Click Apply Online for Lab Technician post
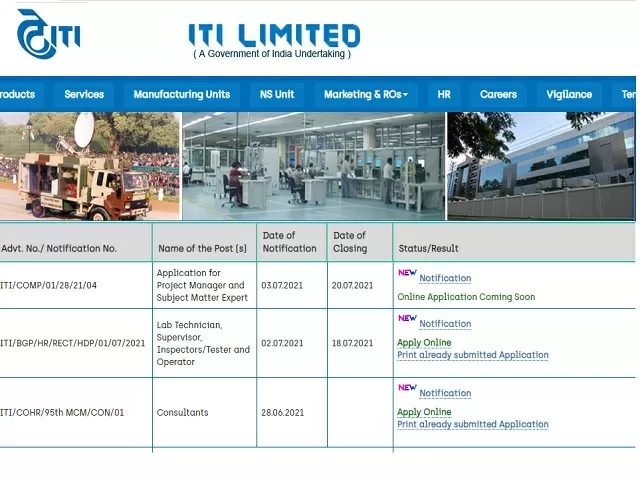This screenshot has width=640, height=480. [424, 343]
